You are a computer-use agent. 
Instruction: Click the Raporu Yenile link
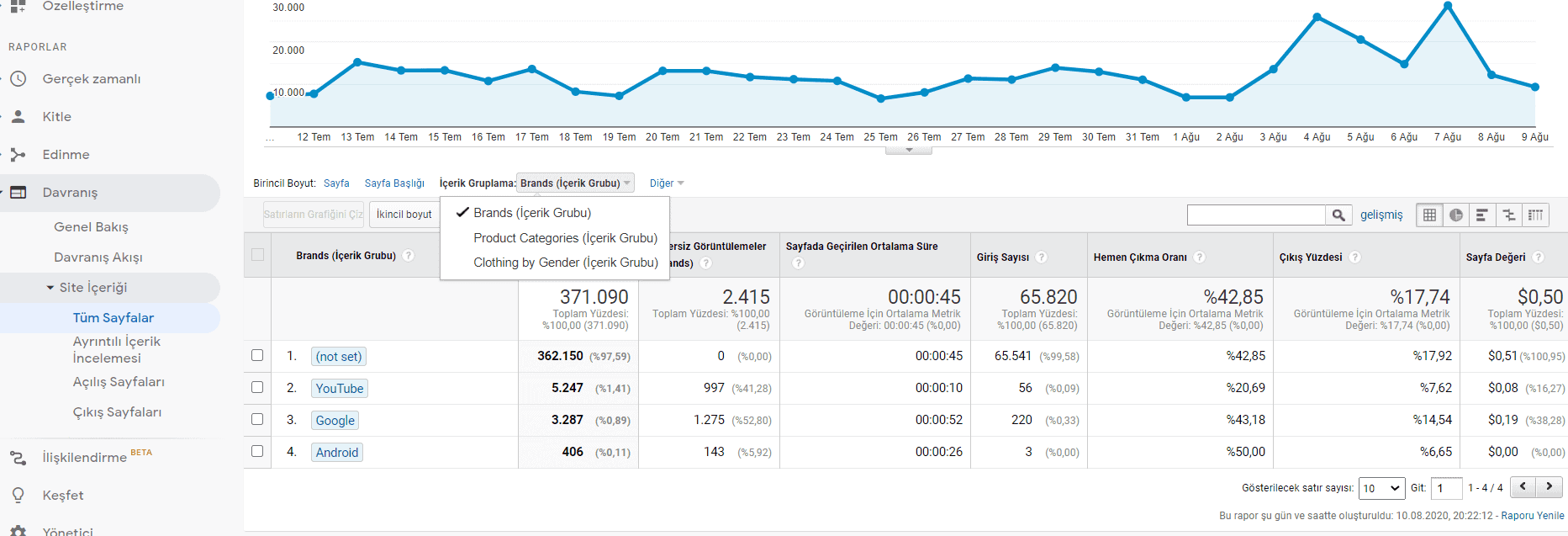[1532, 516]
